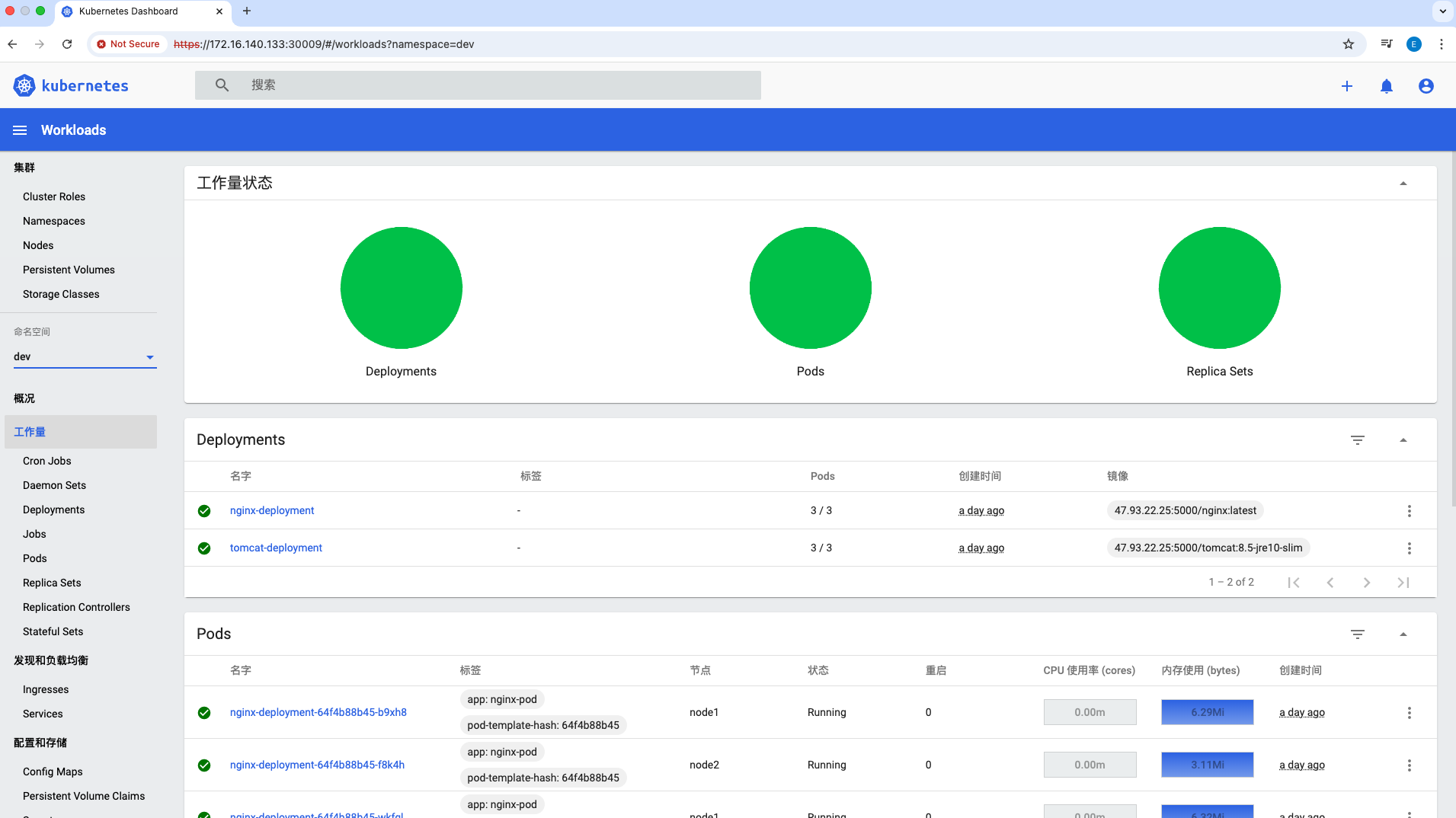Go to next page of Deployments

point(1367,583)
